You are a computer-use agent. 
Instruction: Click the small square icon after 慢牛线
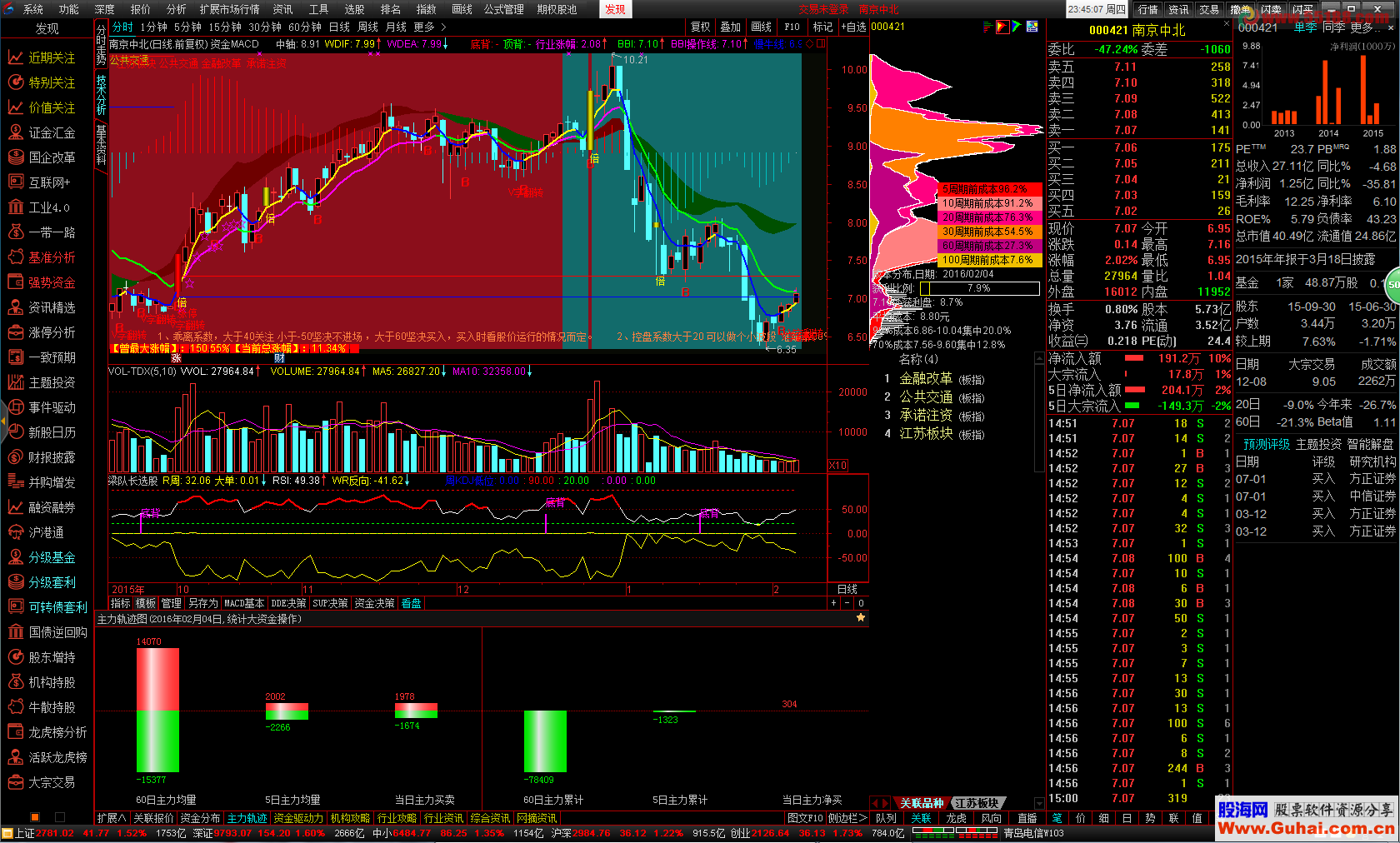click(x=821, y=43)
